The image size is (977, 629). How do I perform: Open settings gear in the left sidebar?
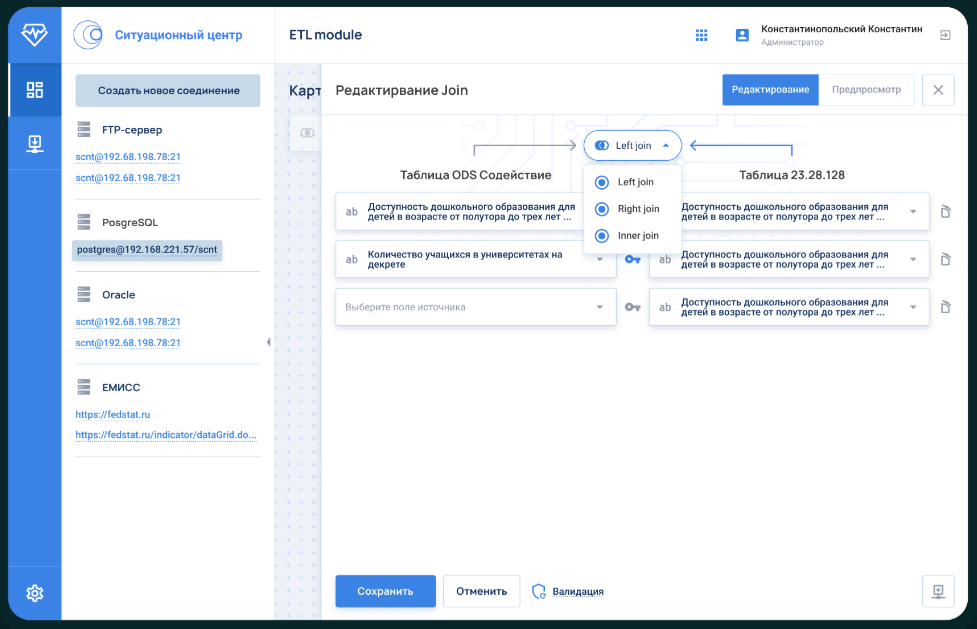click(x=35, y=593)
